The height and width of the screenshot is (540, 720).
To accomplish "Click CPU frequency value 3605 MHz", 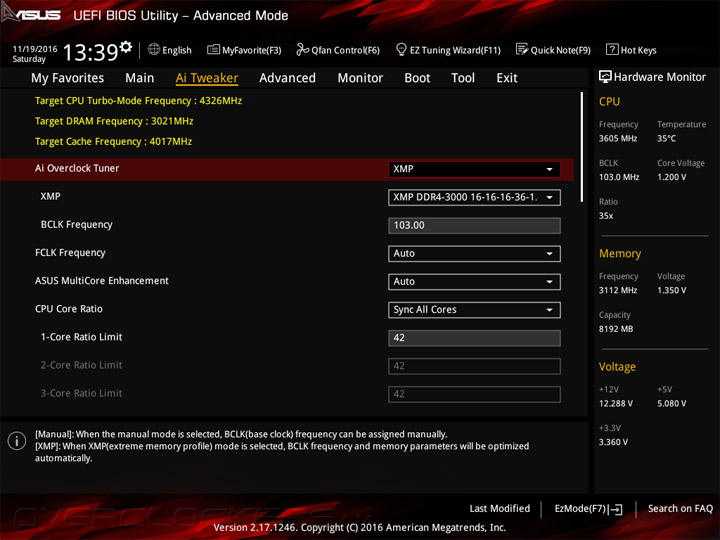I will coord(618,138).
